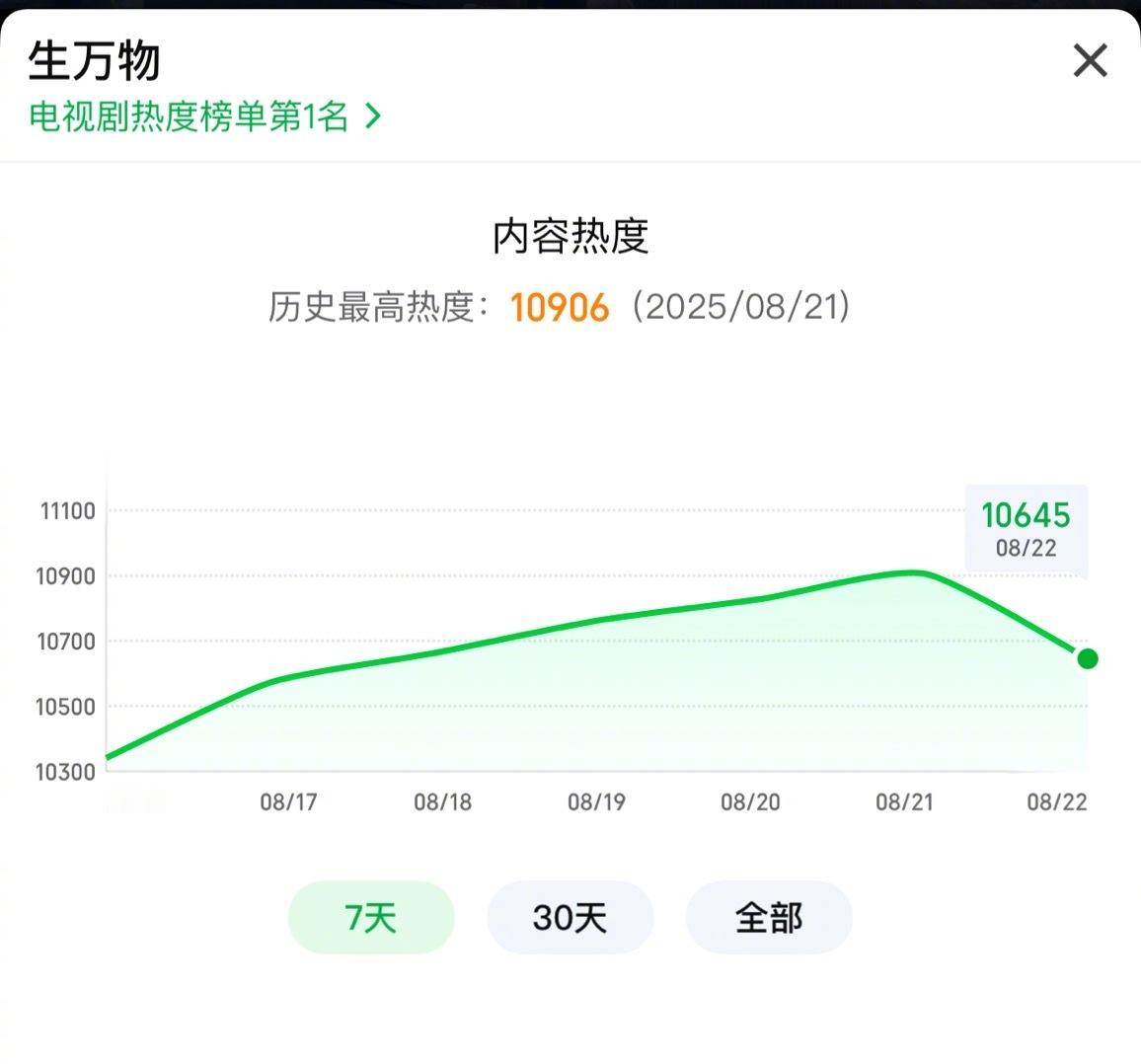Tap the chevron next to 电视剧热度榜单第1名

[x=372, y=116]
